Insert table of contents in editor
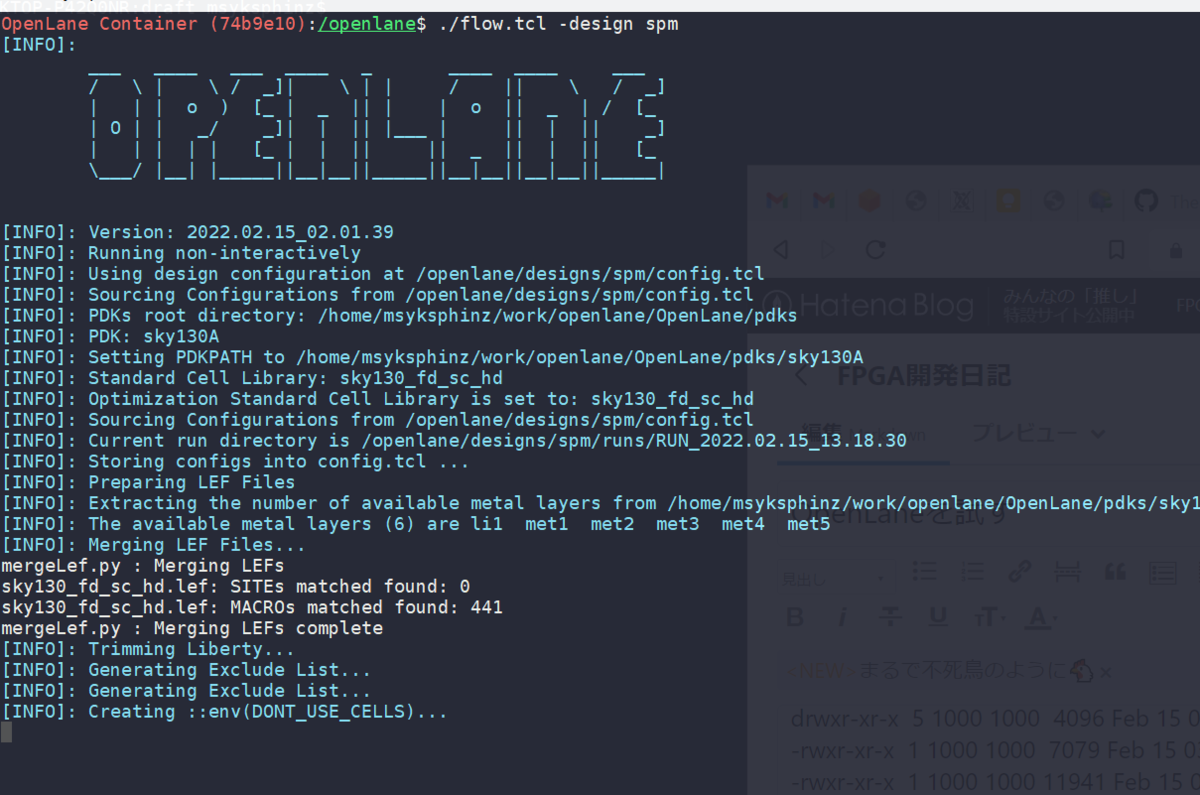1200x795 pixels. [x=1162, y=571]
